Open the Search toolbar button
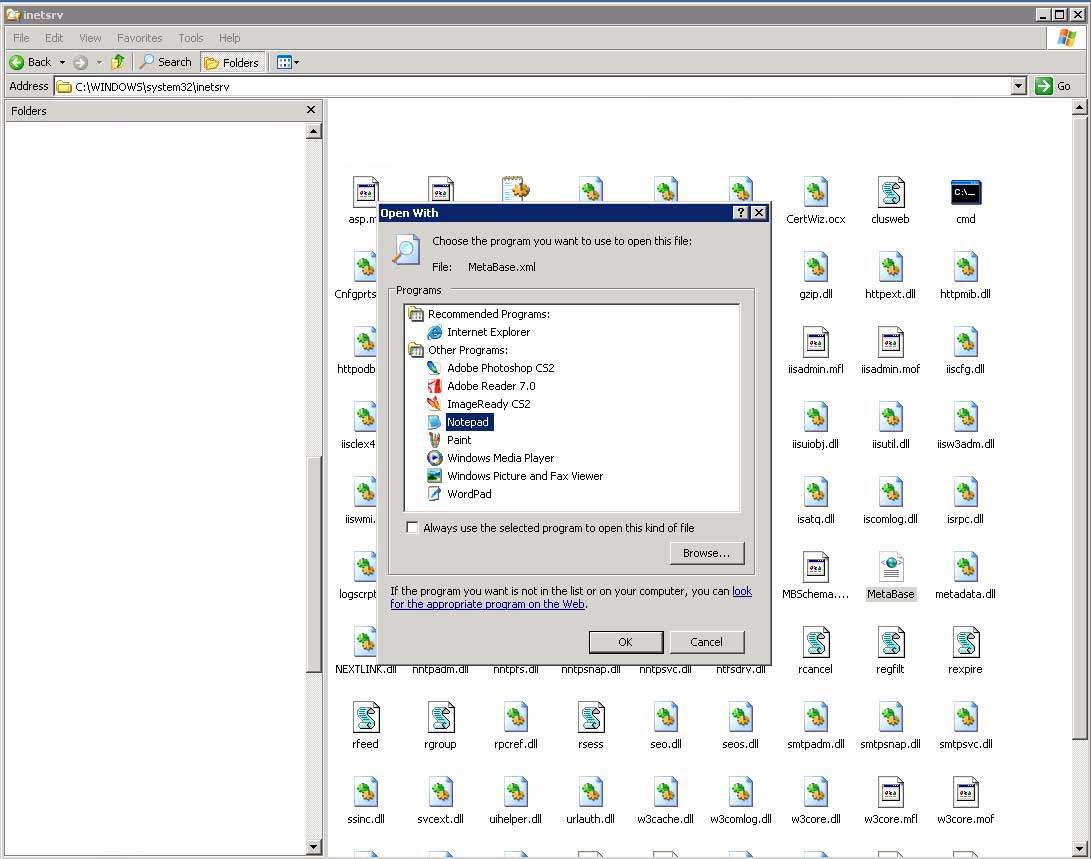 click(x=166, y=62)
